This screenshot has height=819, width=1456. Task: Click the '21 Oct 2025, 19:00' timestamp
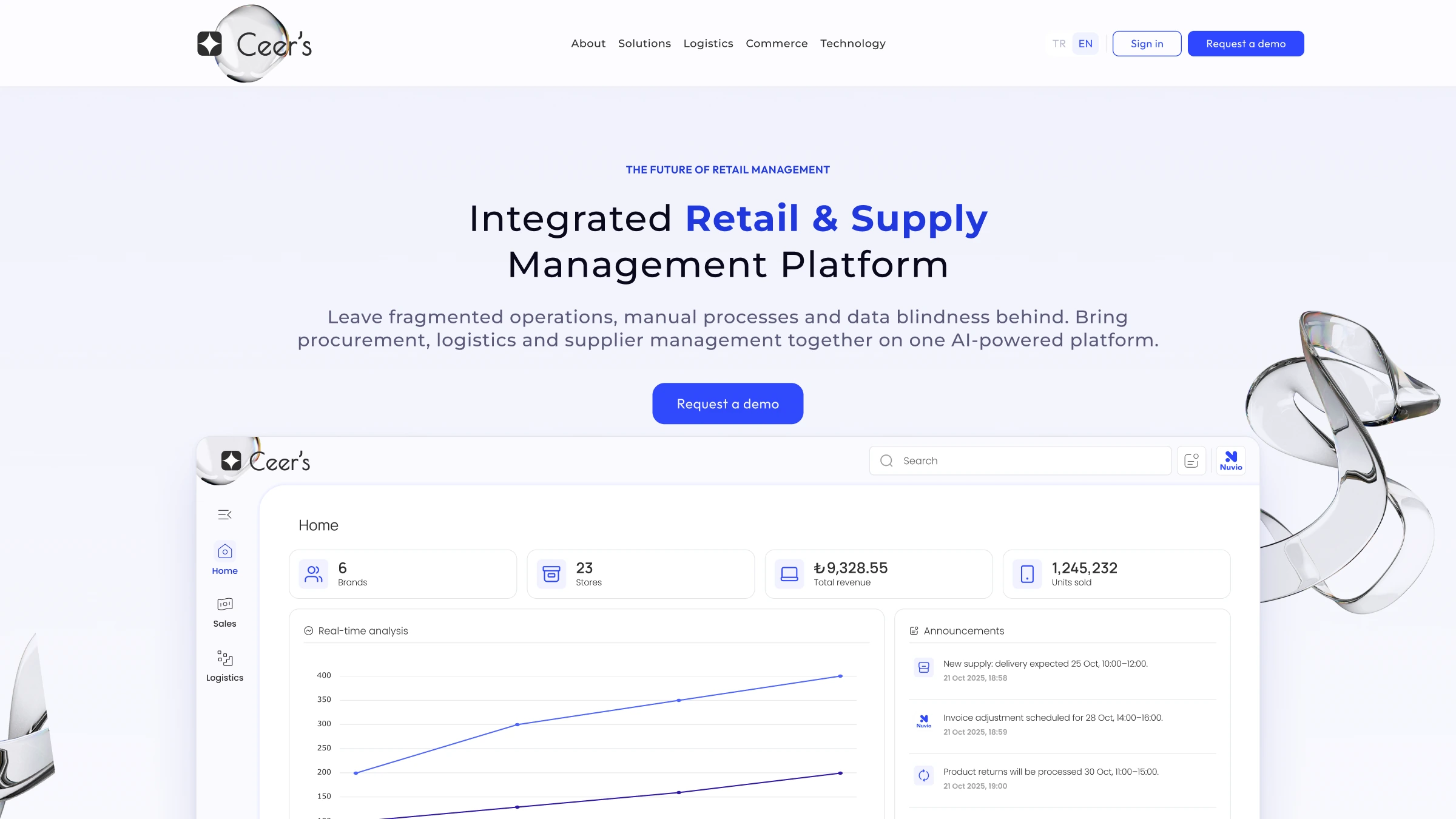tap(975, 786)
